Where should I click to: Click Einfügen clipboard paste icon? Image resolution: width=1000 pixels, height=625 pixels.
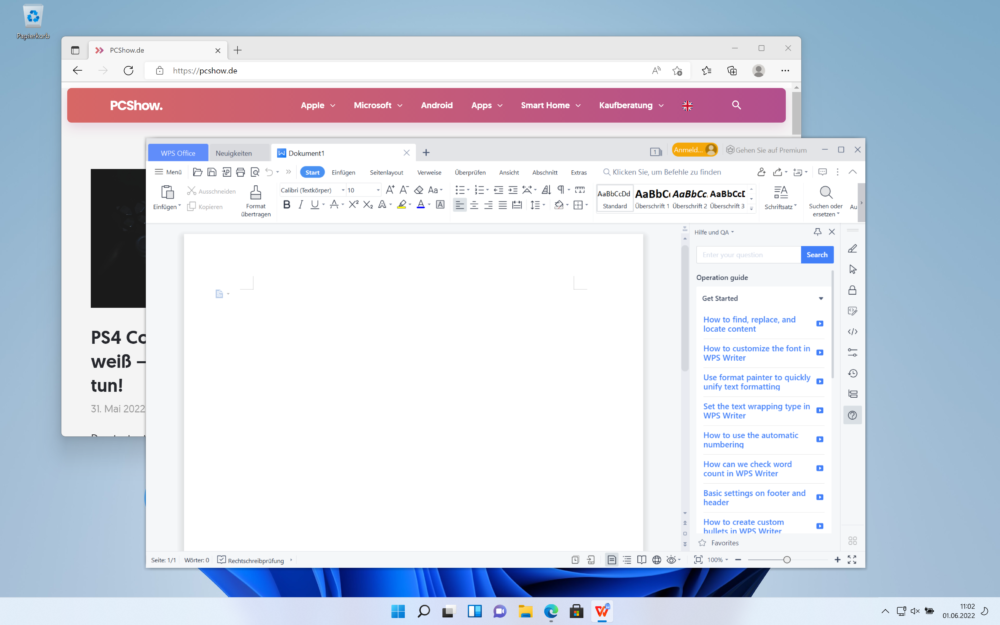coord(167,193)
